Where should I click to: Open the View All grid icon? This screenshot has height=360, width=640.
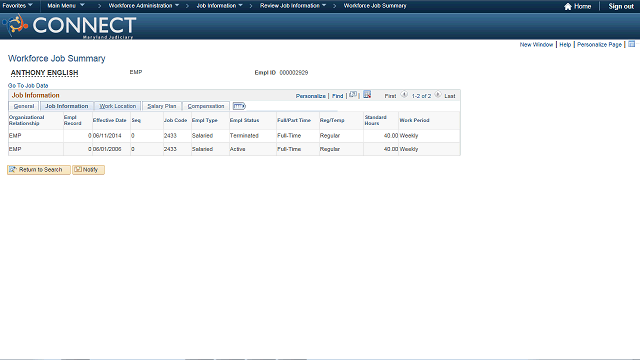point(353,95)
